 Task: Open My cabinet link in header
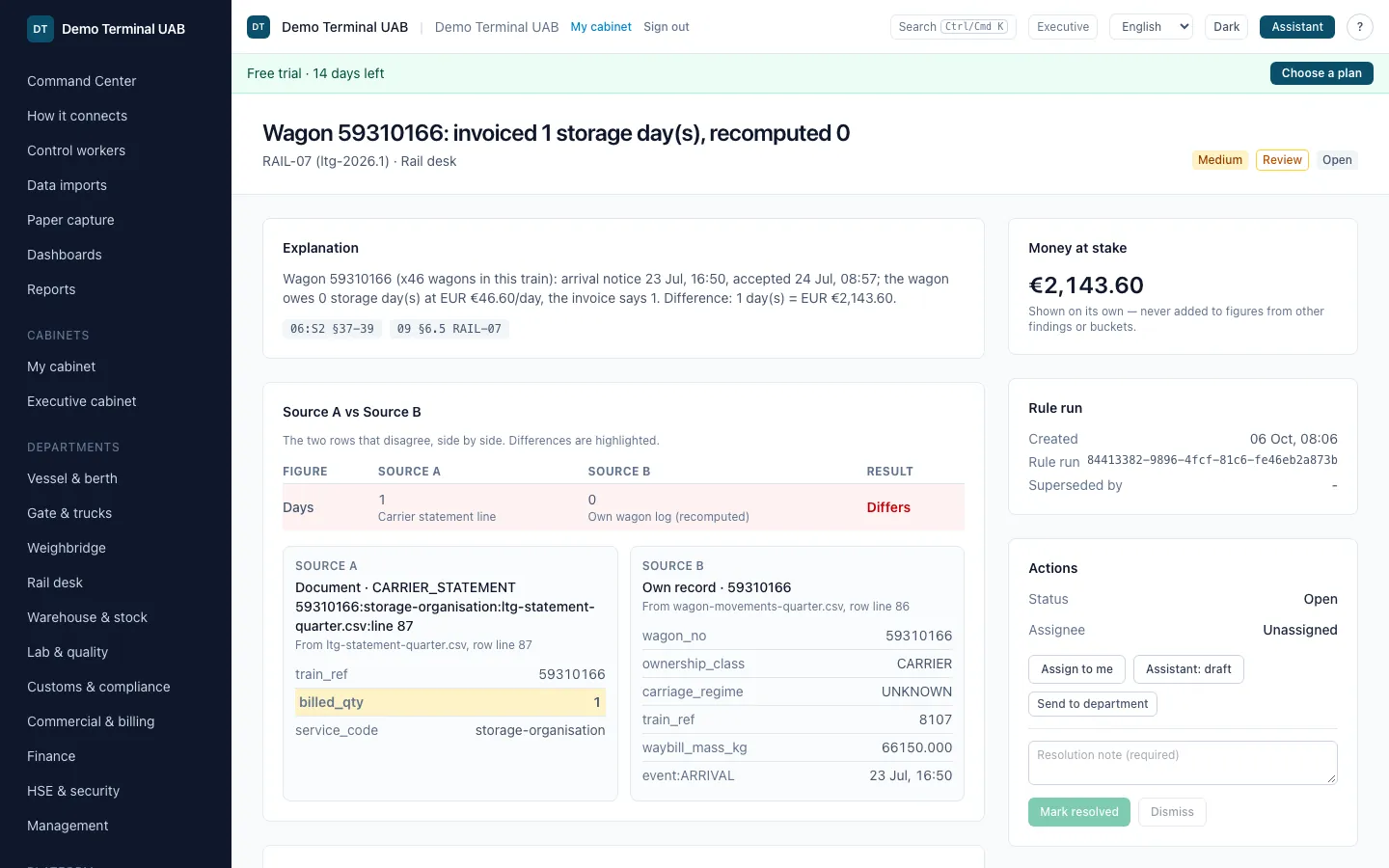tap(601, 27)
